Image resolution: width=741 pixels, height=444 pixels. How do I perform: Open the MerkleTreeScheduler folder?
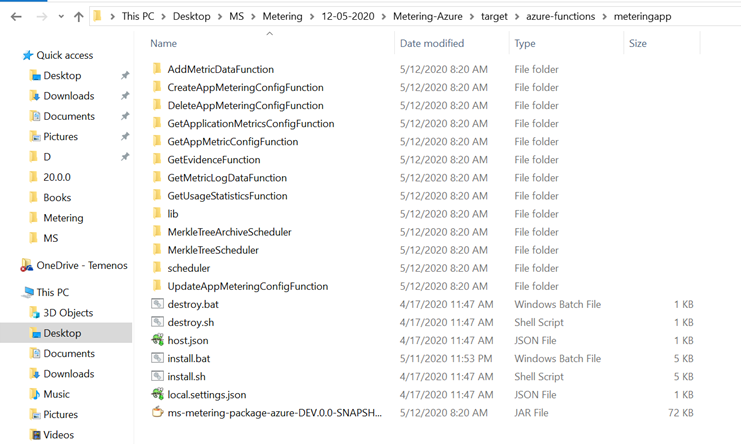point(213,250)
